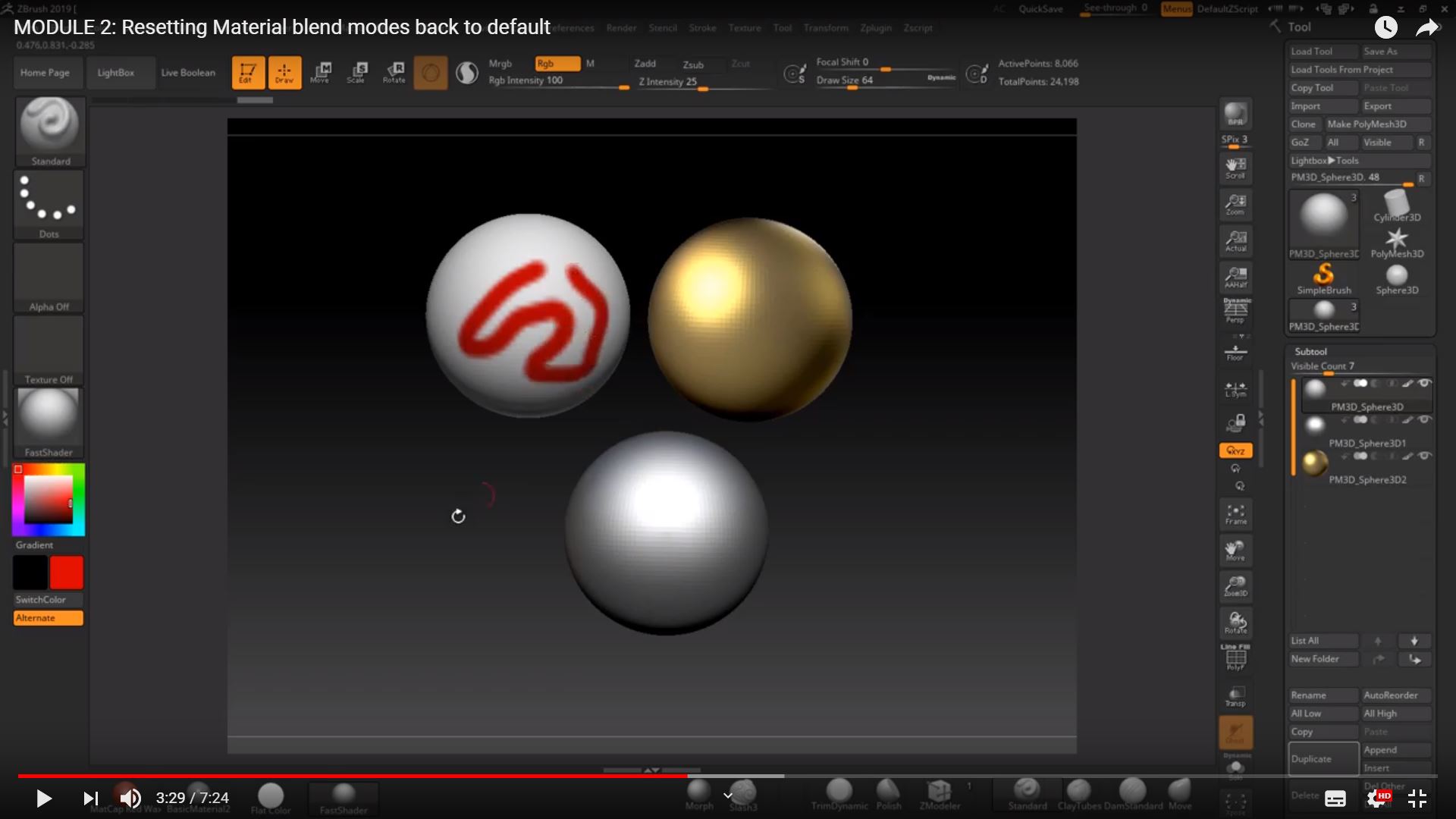This screenshot has width=1456, height=819.
Task: Toggle the XYZ rotation mode
Action: (1235, 450)
